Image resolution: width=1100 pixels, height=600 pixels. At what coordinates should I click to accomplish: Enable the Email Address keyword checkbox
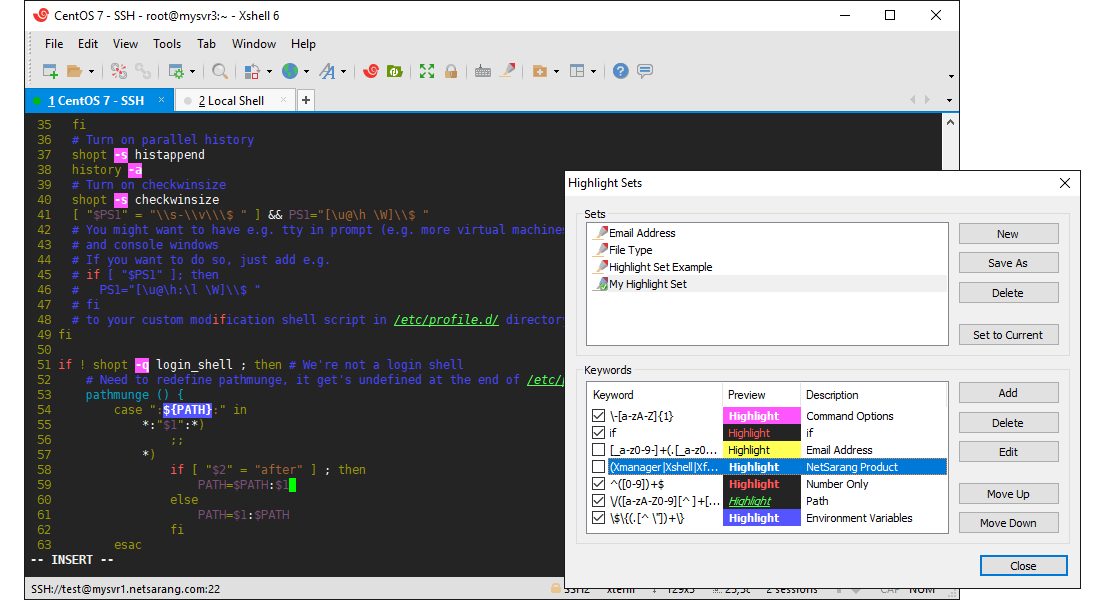598,450
